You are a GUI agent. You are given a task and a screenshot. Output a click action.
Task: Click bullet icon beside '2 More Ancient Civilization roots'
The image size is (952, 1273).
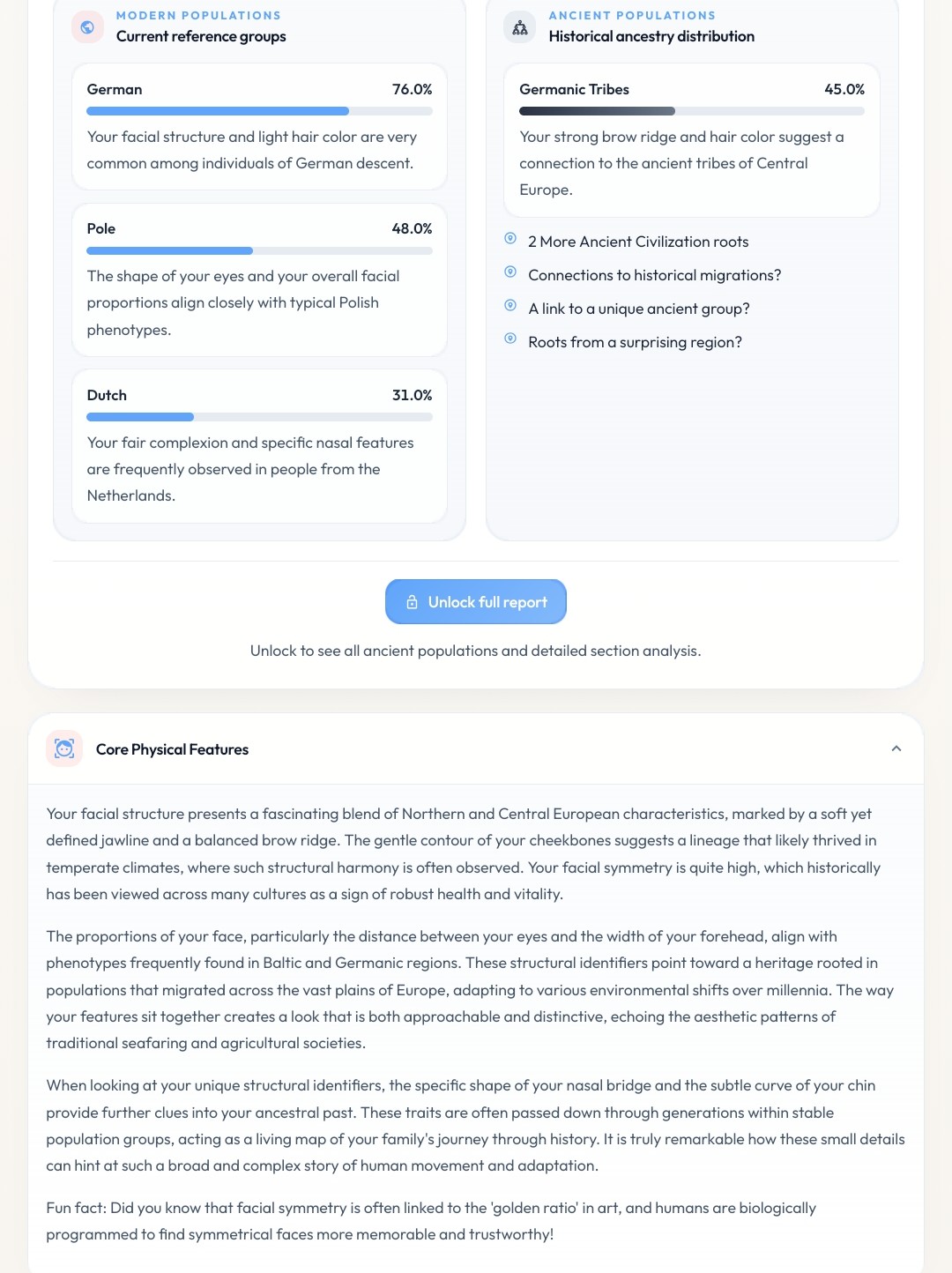[x=510, y=238]
